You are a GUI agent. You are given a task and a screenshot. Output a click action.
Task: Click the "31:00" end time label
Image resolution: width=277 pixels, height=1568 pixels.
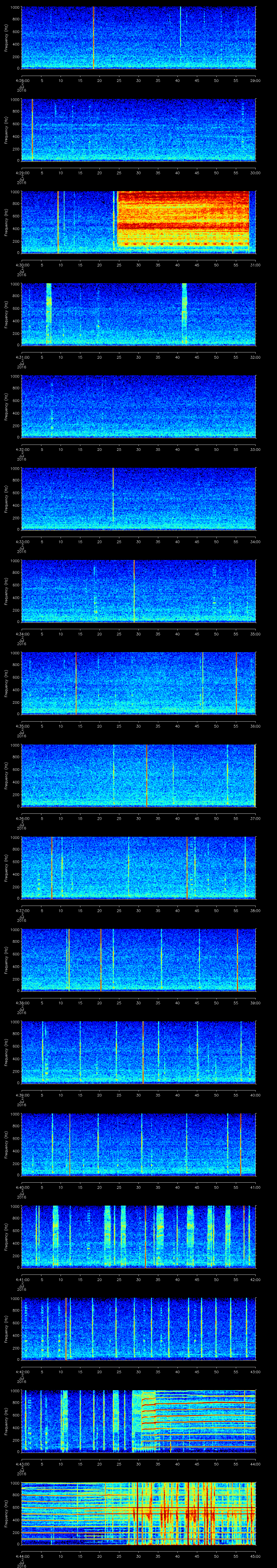tap(256, 265)
